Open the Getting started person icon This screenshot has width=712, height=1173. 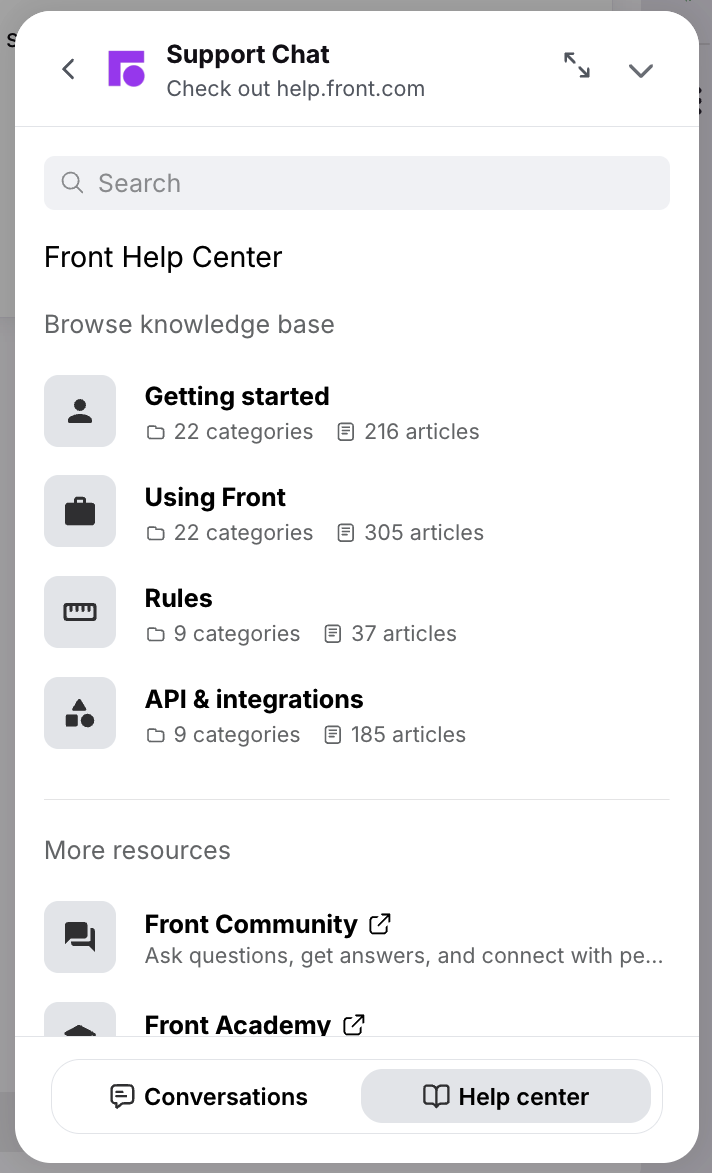pyautogui.click(x=80, y=411)
